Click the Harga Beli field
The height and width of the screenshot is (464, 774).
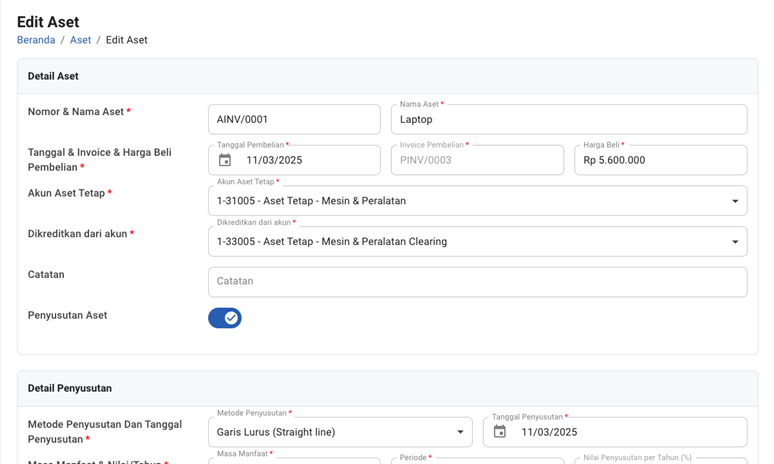coord(660,160)
